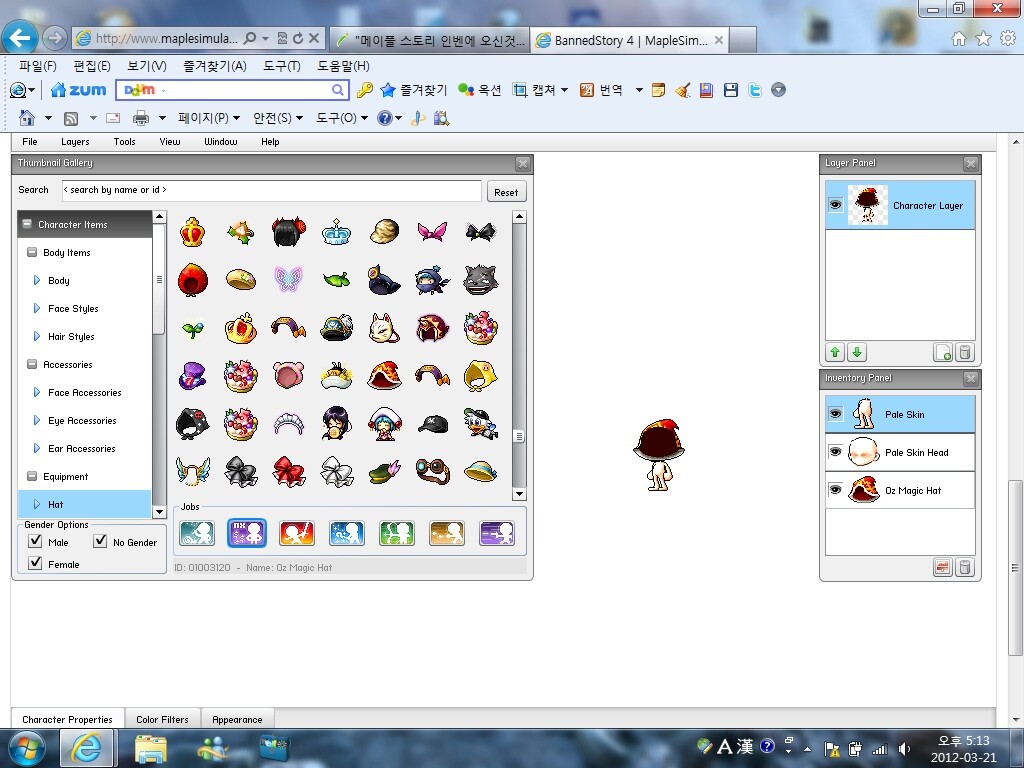Screen dimensions: 1024x768
Task: Choose the purple top hat with seven
Action: (192, 376)
